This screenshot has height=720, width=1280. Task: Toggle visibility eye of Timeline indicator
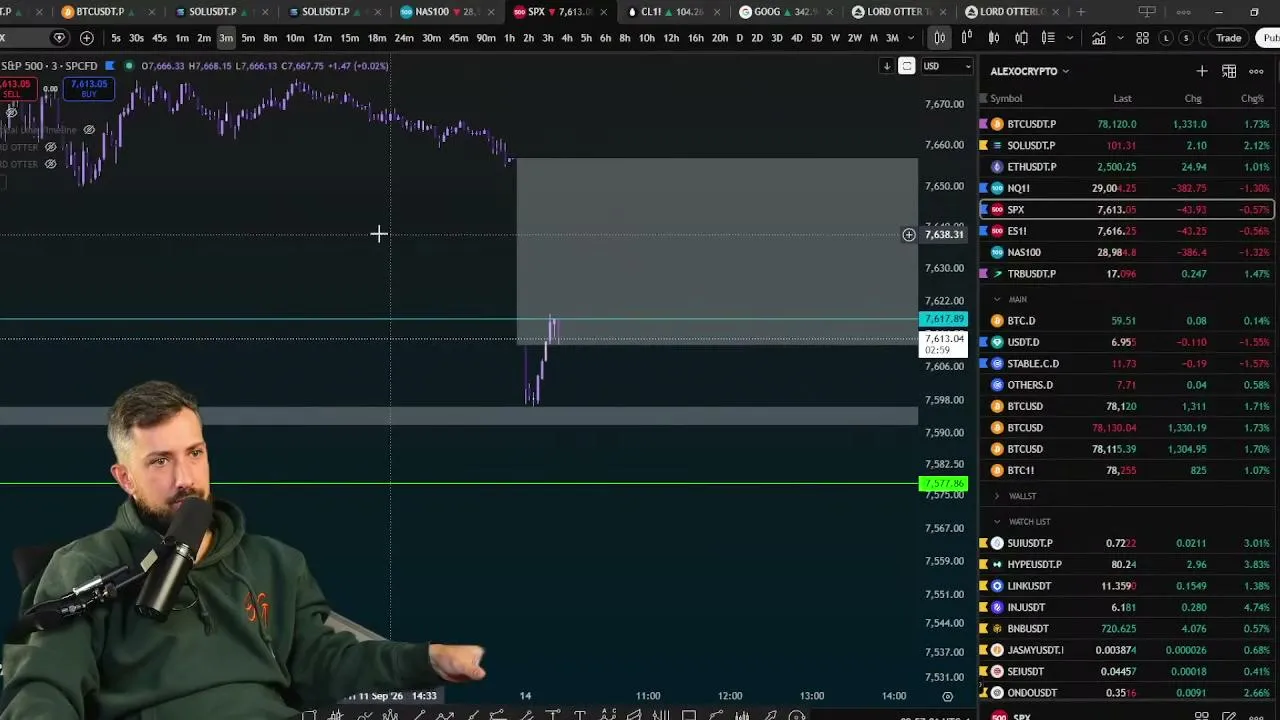click(x=89, y=130)
